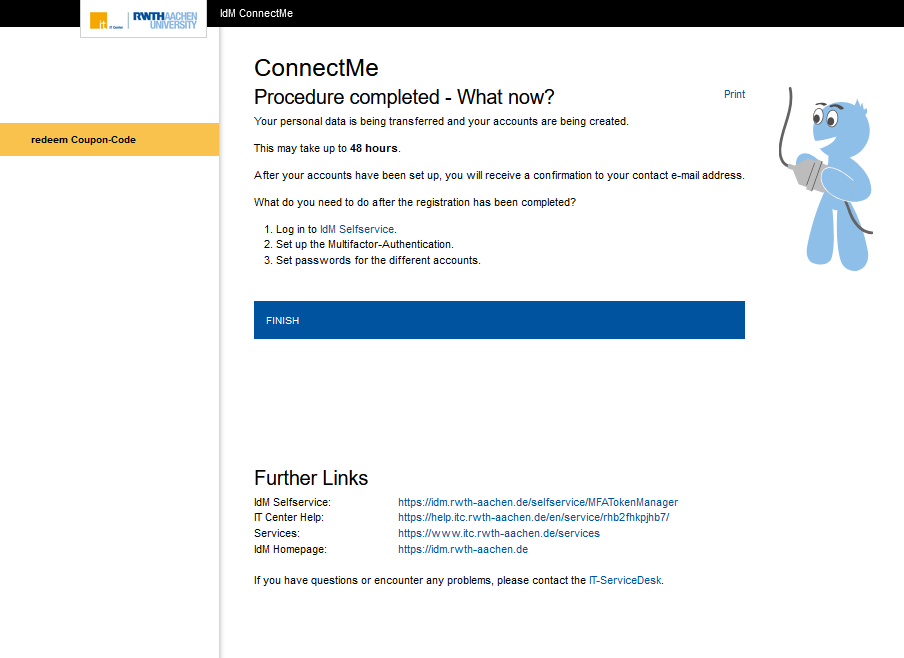
Task: Click the 'Procedure completed - What now?' heading
Action: [x=404, y=97]
